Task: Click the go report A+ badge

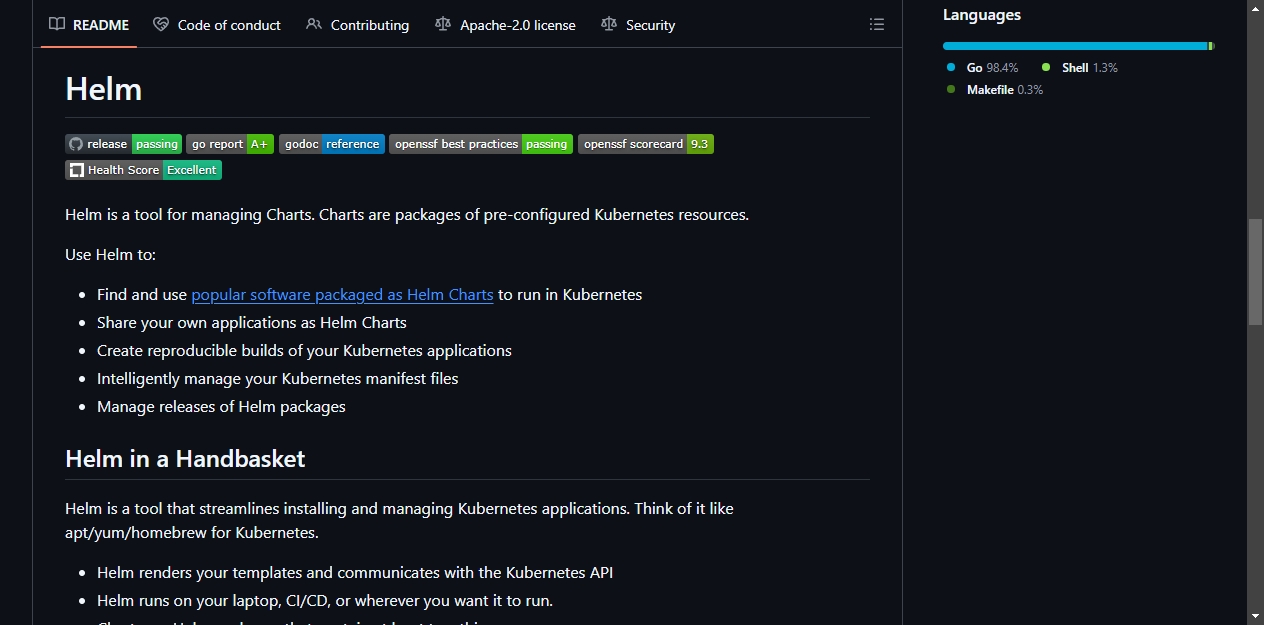Action: pos(230,144)
